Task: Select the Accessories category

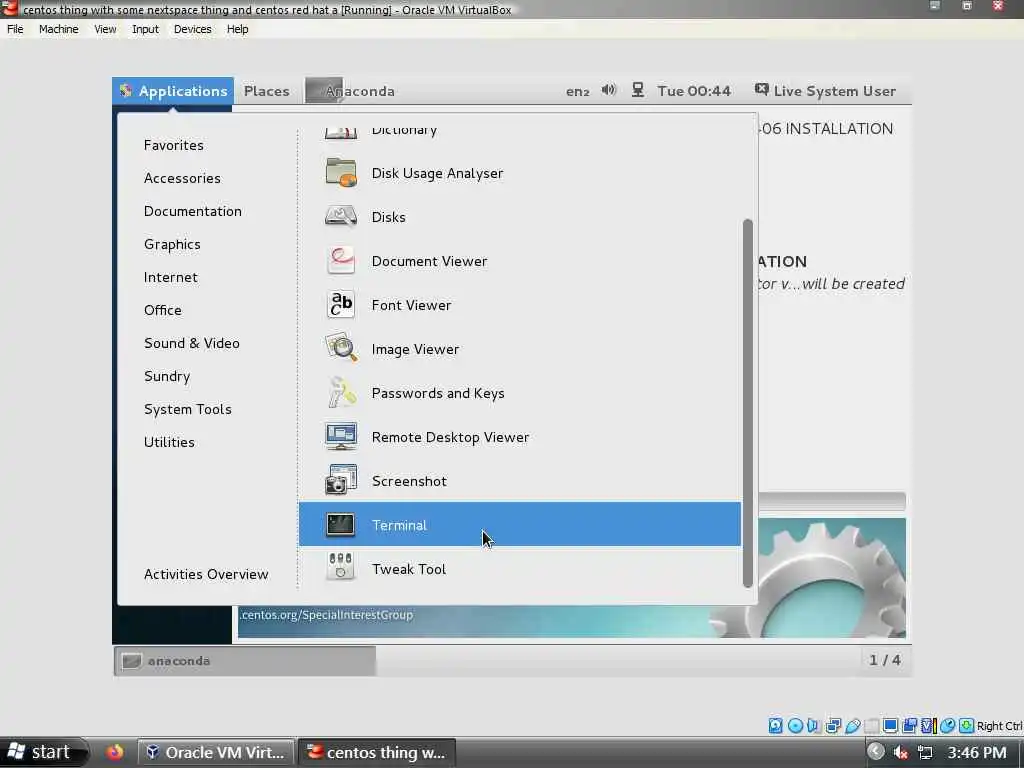Action: [x=182, y=178]
